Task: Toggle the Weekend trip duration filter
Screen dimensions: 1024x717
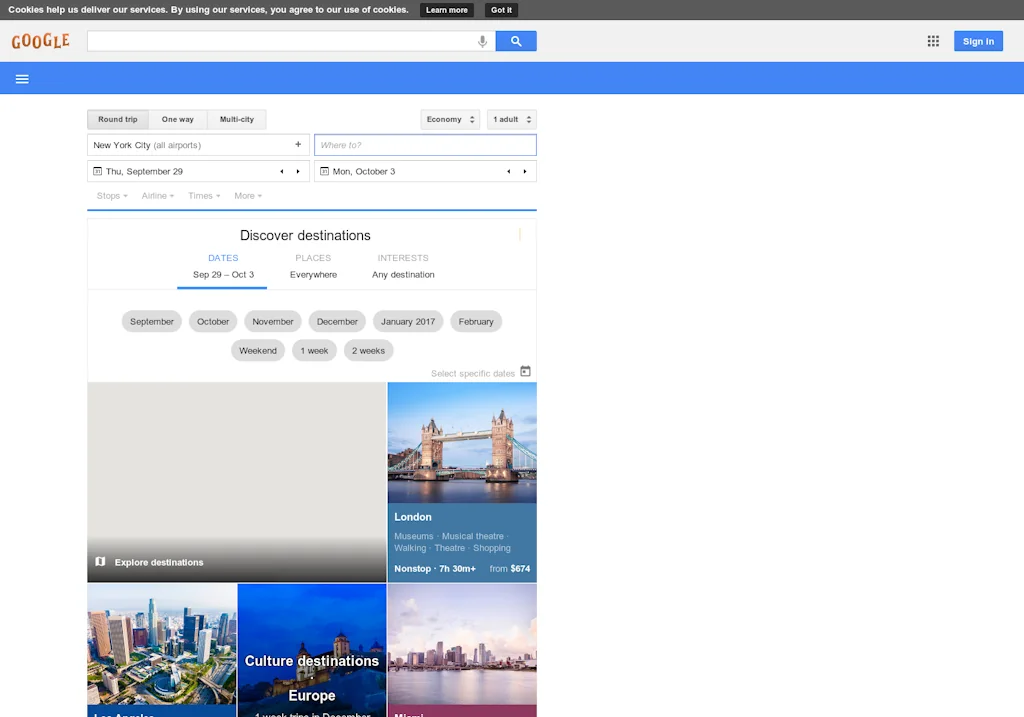Action: pyautogui.click(x=258, y=350)
